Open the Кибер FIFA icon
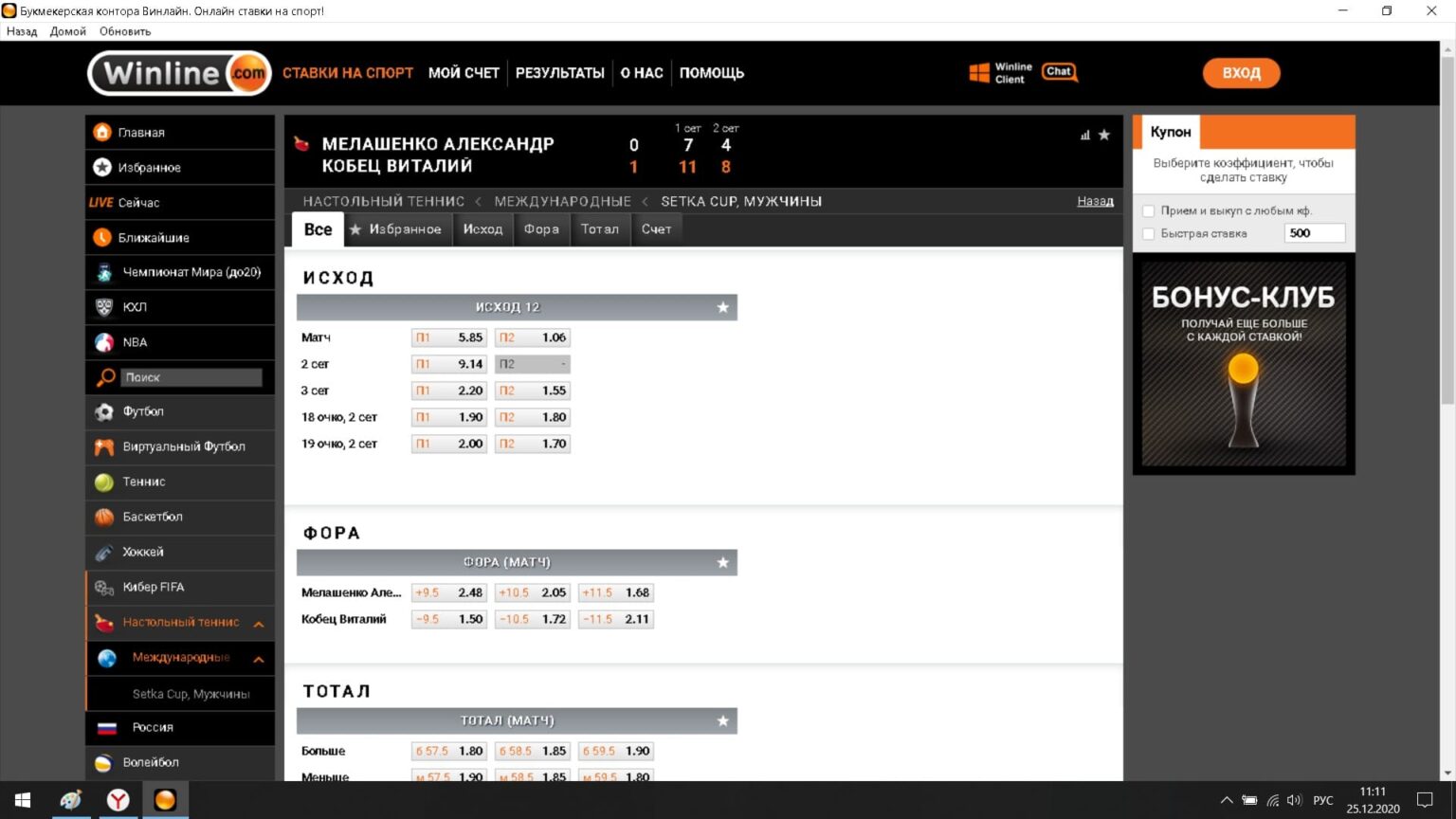The image size is (1456, 819). [x=104, y=588]
